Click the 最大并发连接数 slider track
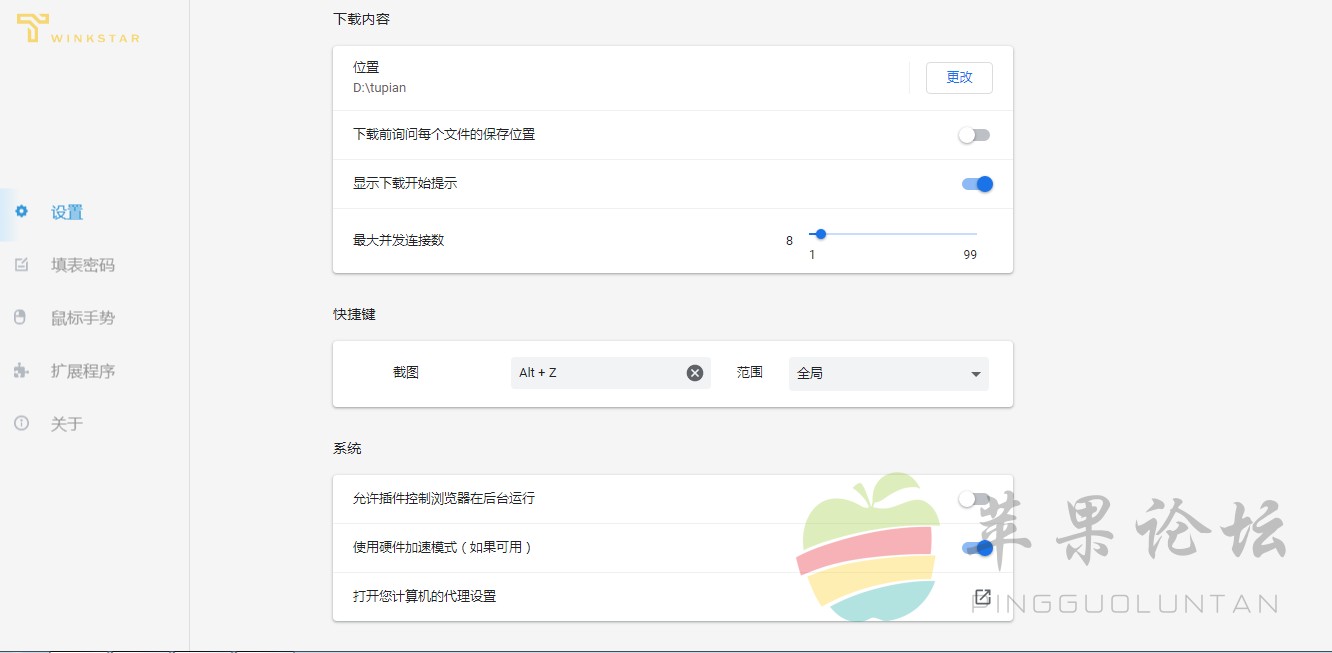Image resolution: width=1332 pixels, height=653 pixels. pyautogui.click(x=893, y=234)
